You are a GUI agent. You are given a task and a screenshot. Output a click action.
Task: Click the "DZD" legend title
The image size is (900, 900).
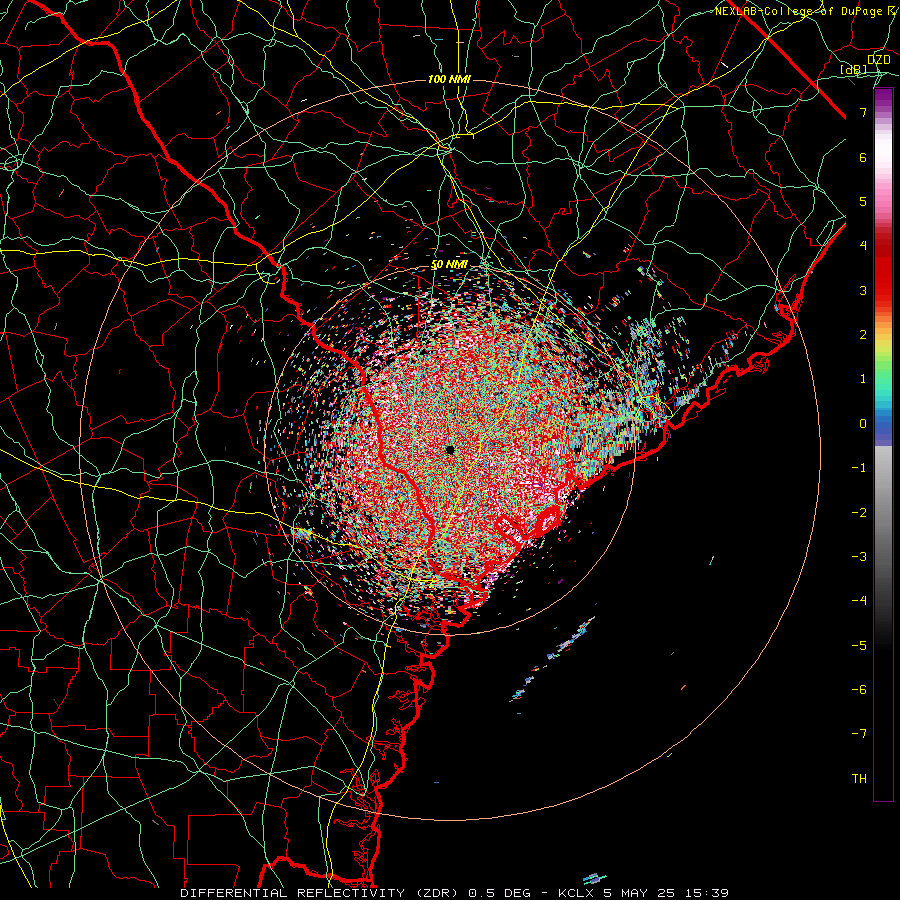(878, 60)
